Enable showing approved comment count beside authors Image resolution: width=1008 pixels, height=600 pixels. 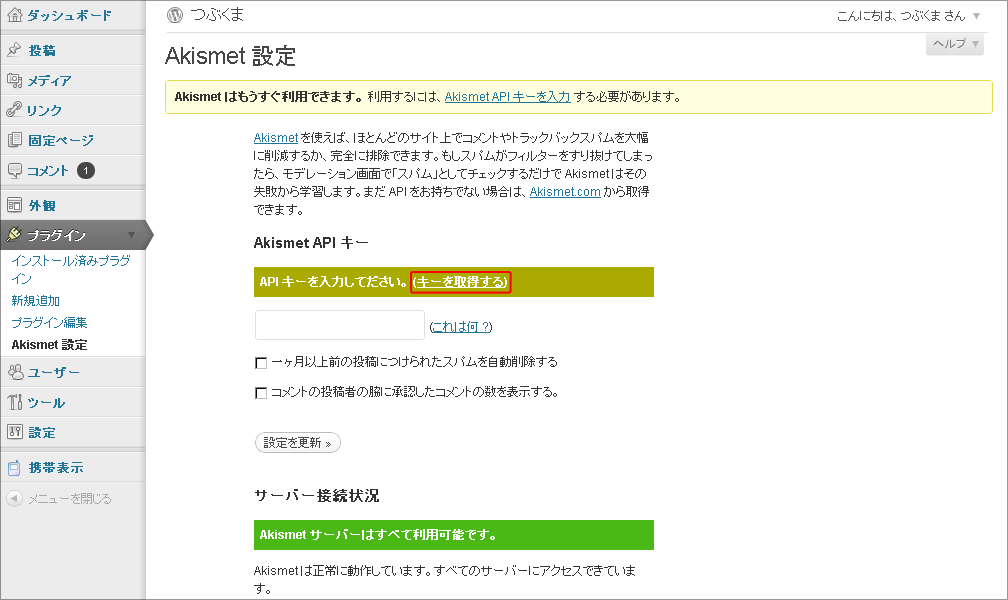(261, 392)
